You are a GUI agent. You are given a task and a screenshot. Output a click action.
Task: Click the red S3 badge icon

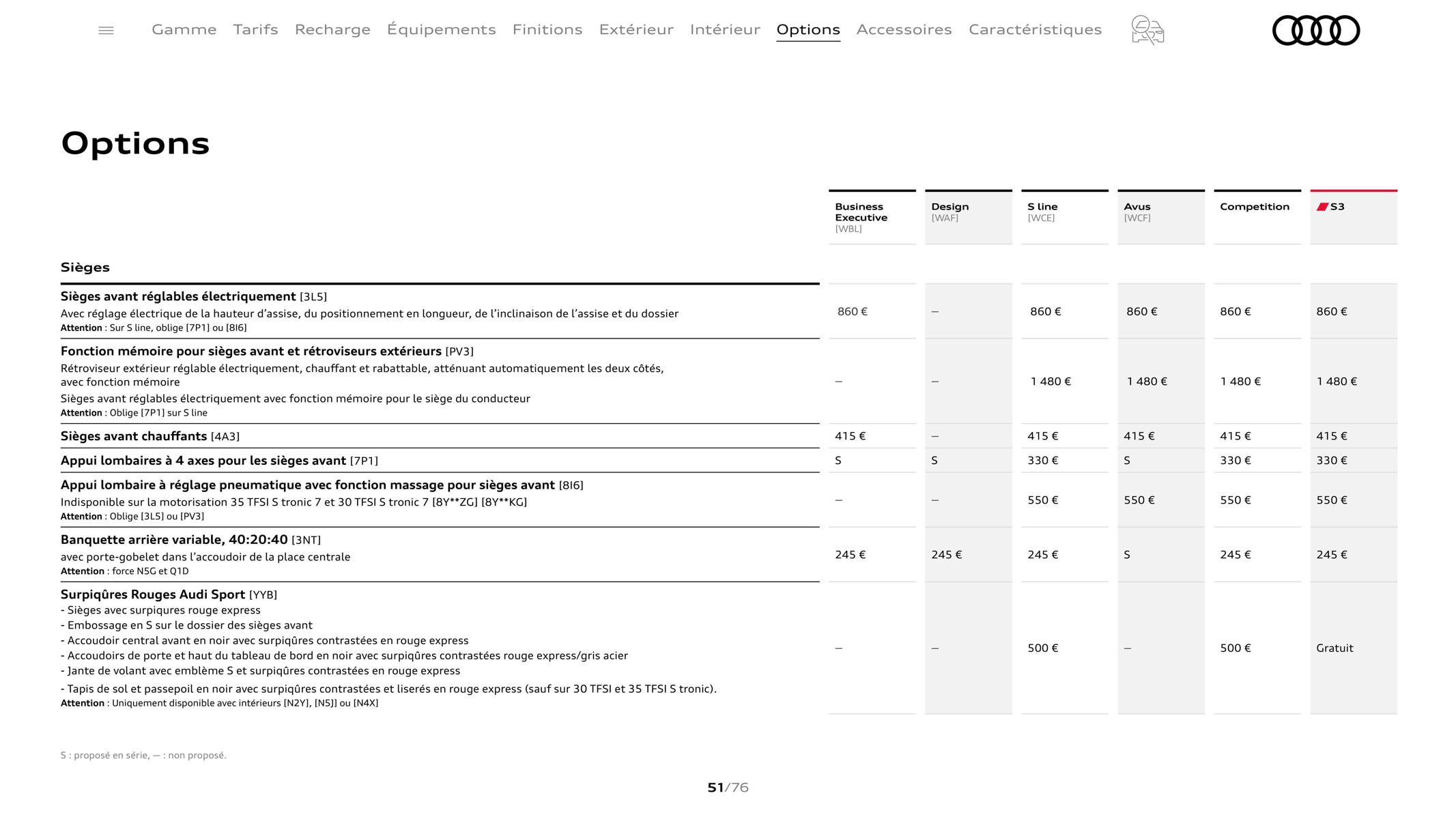coord(1322,207)
